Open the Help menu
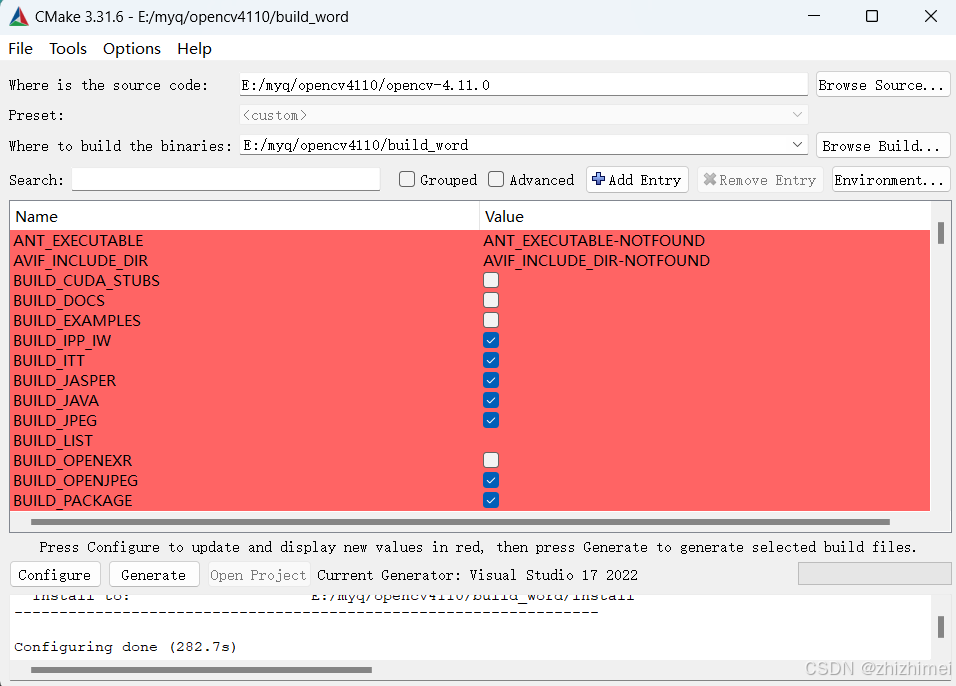956x686 pixels. [x=194, y=49]
